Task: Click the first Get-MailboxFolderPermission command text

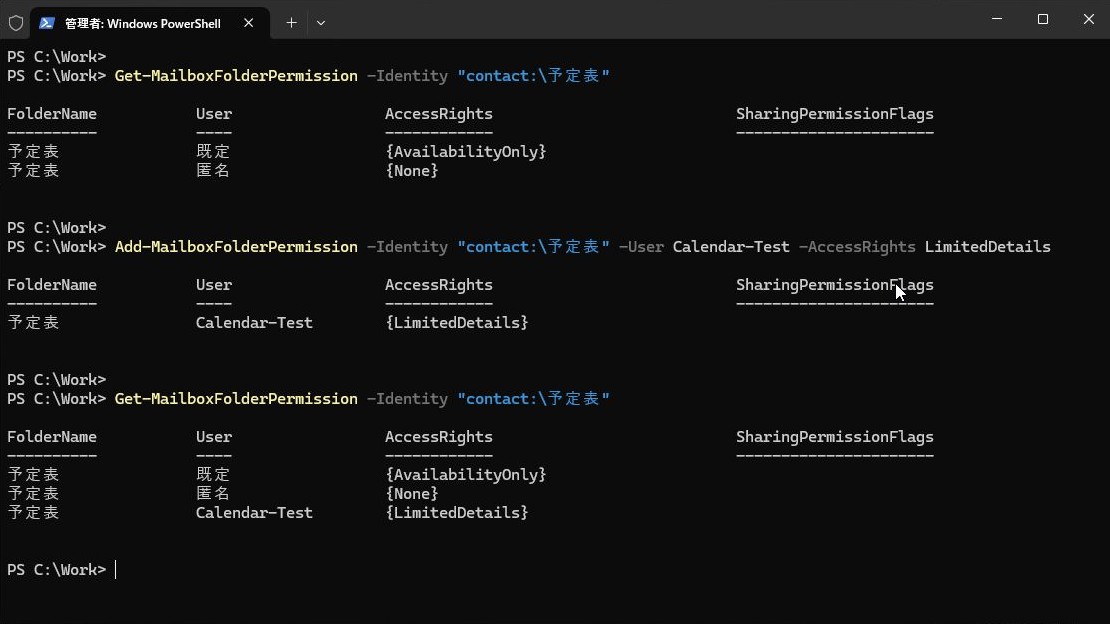Action: click(x=236, y=76)
